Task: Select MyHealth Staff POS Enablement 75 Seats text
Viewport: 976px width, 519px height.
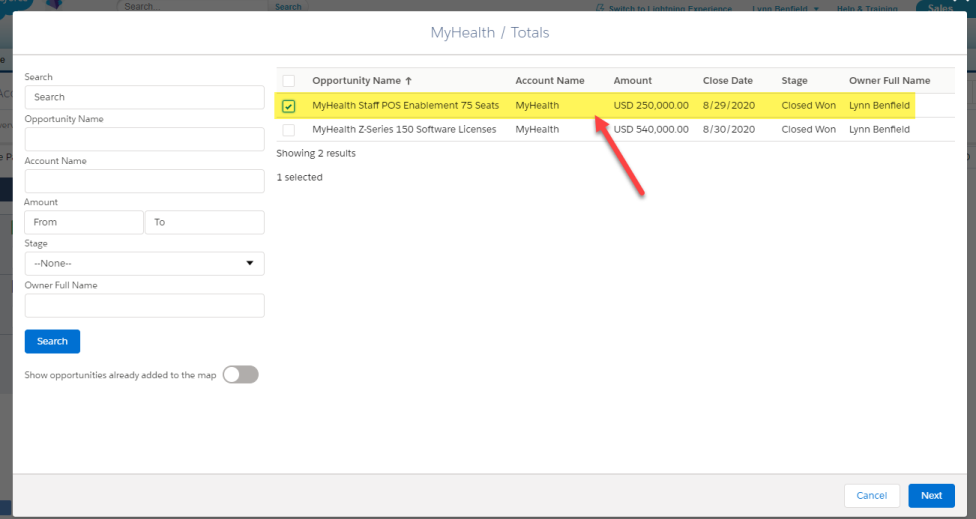Action: pyautogui.click(x=405, y=106)
